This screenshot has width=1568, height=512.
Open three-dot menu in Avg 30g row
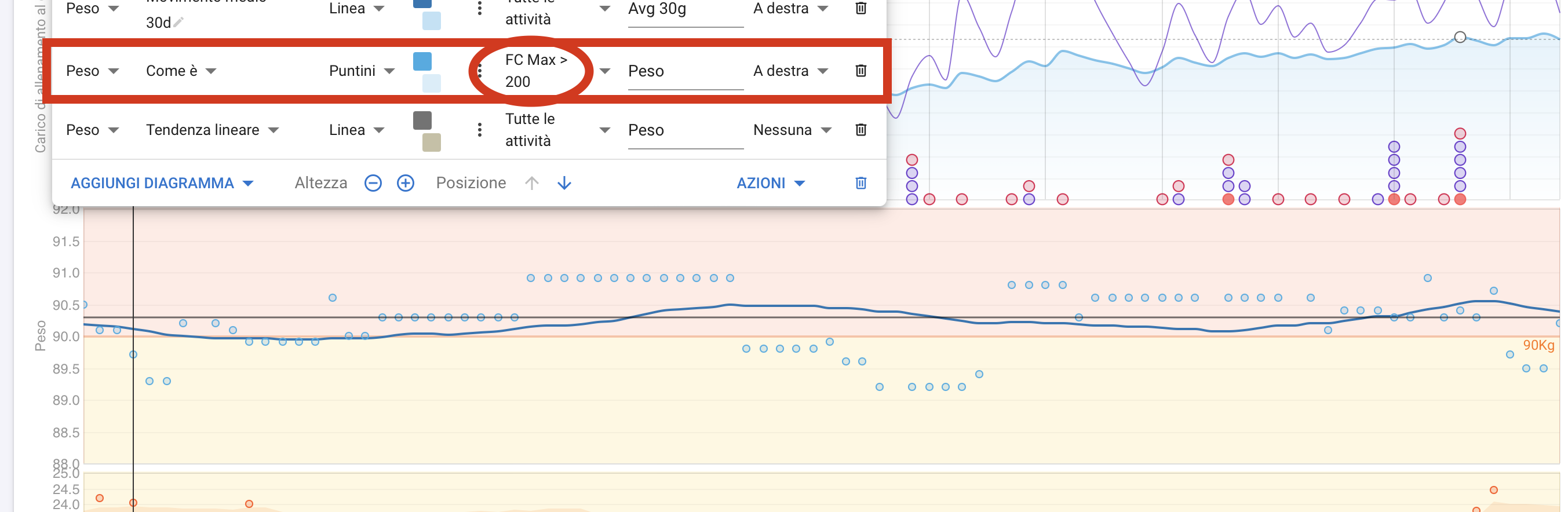coord(480,9)
